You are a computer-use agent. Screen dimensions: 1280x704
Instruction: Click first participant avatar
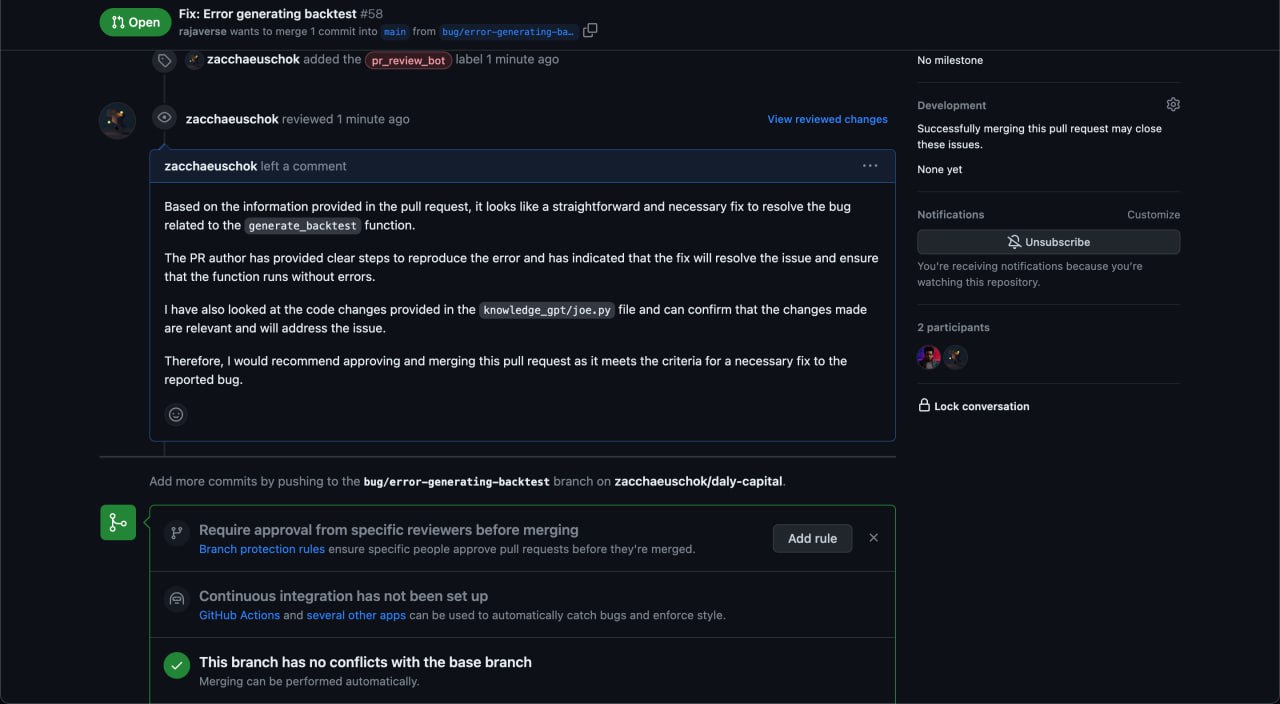pos(929,358)
